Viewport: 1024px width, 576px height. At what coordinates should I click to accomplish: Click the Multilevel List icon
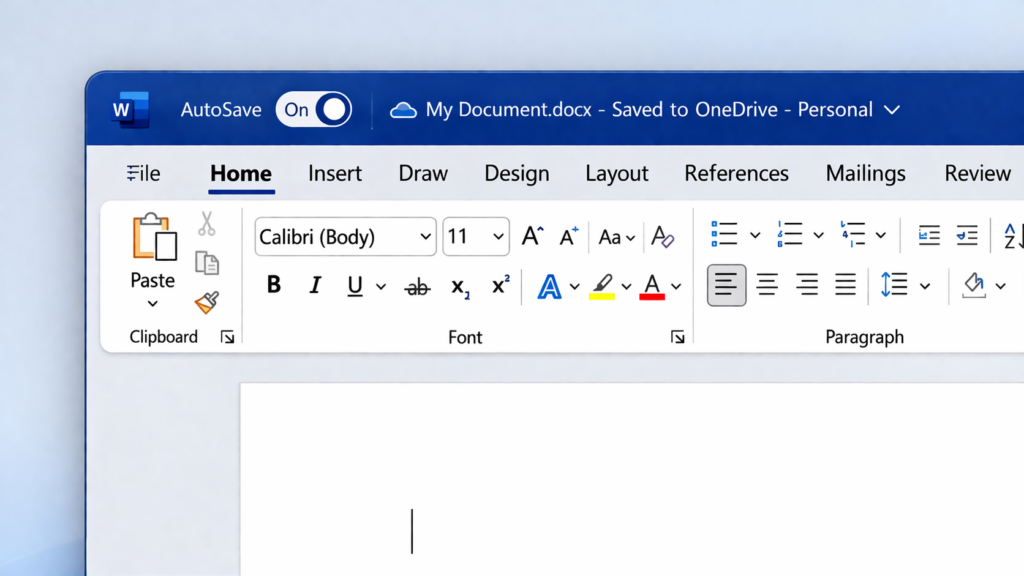click(853, 234)
